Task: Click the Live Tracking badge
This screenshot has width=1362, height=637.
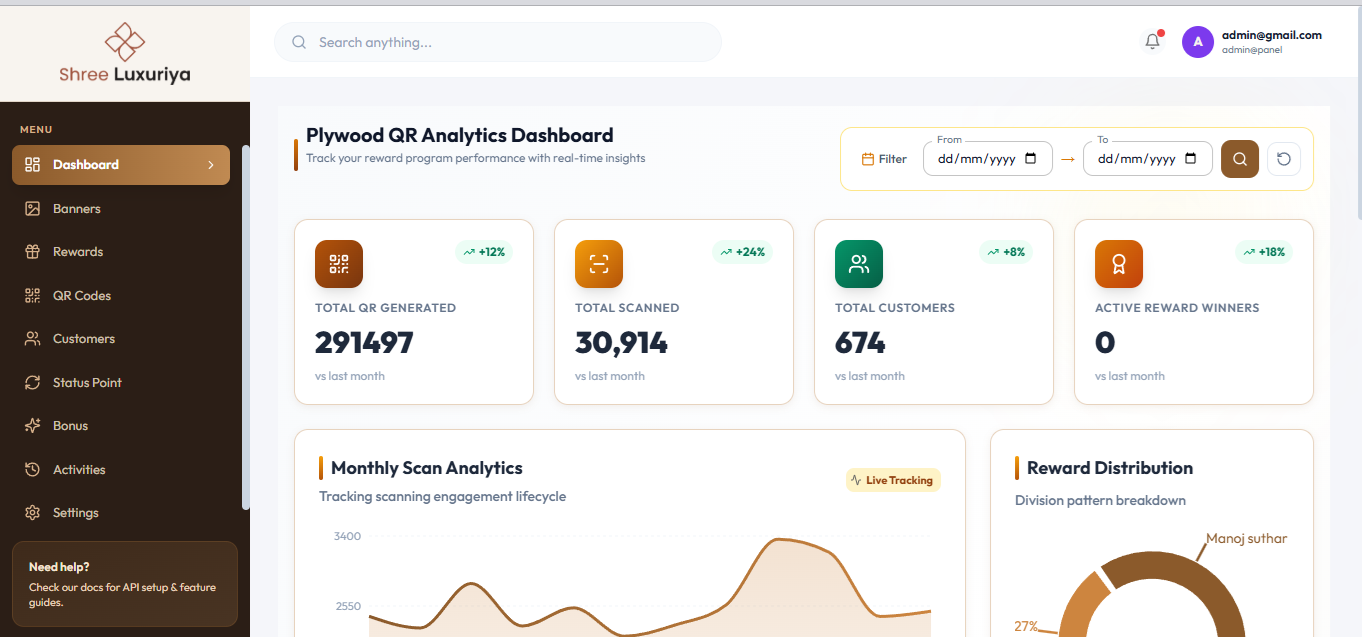Action: tap(893, 480)
